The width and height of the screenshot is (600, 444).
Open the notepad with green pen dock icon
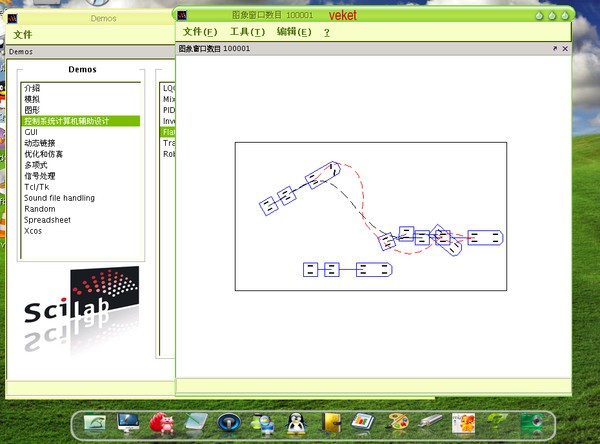pyautogui.click(x=196, y=423)
